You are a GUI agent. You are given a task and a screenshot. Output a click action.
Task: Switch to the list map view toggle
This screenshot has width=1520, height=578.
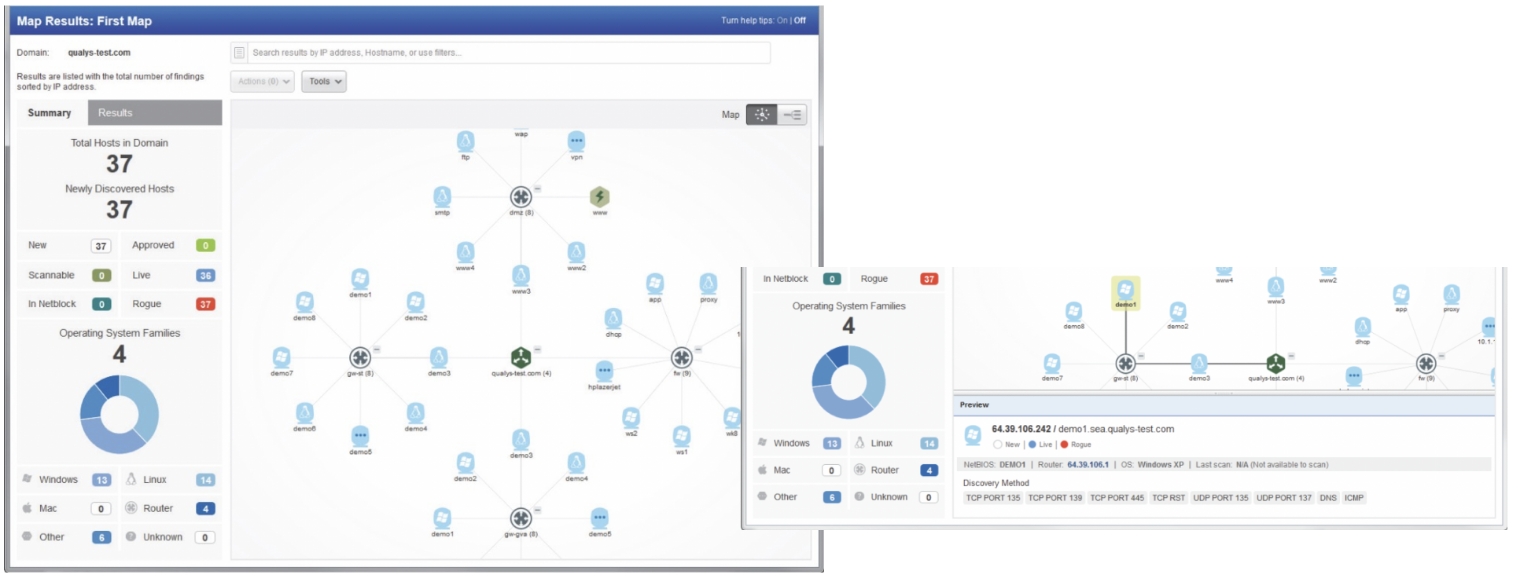(792, 114)
